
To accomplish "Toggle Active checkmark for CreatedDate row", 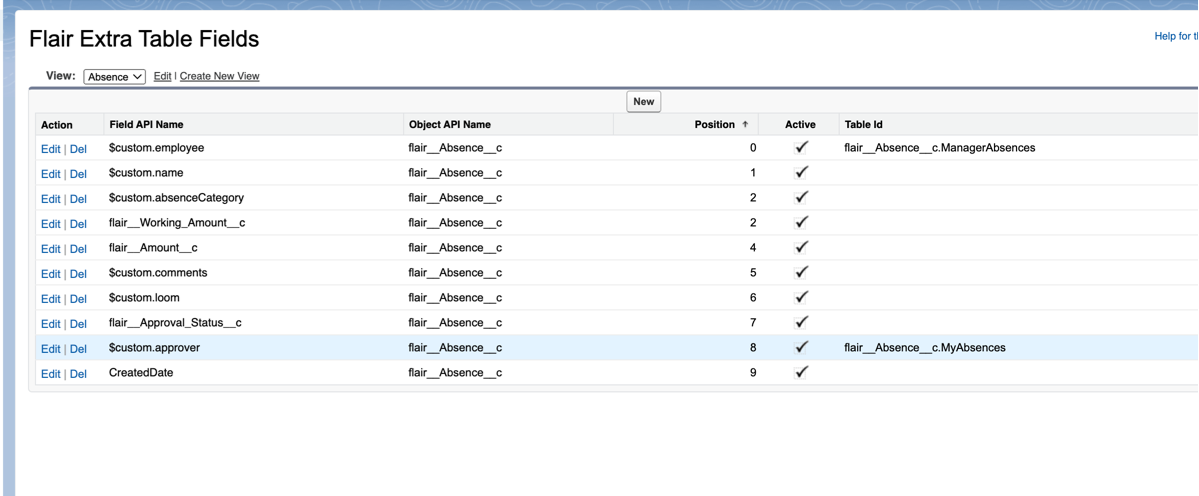I will 800,373.
